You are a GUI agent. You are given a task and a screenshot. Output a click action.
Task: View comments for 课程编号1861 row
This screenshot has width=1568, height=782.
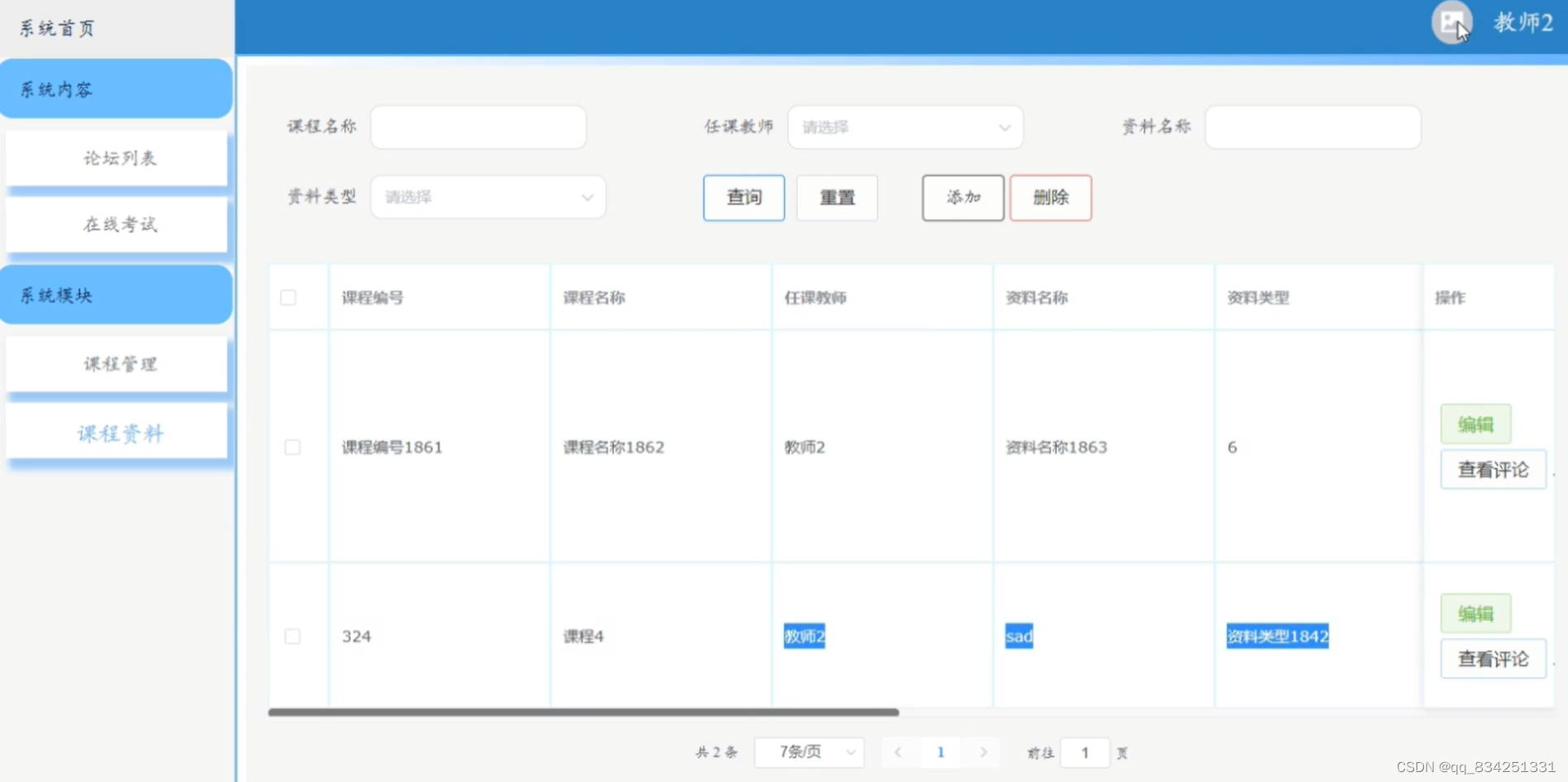coord(1493,470)
